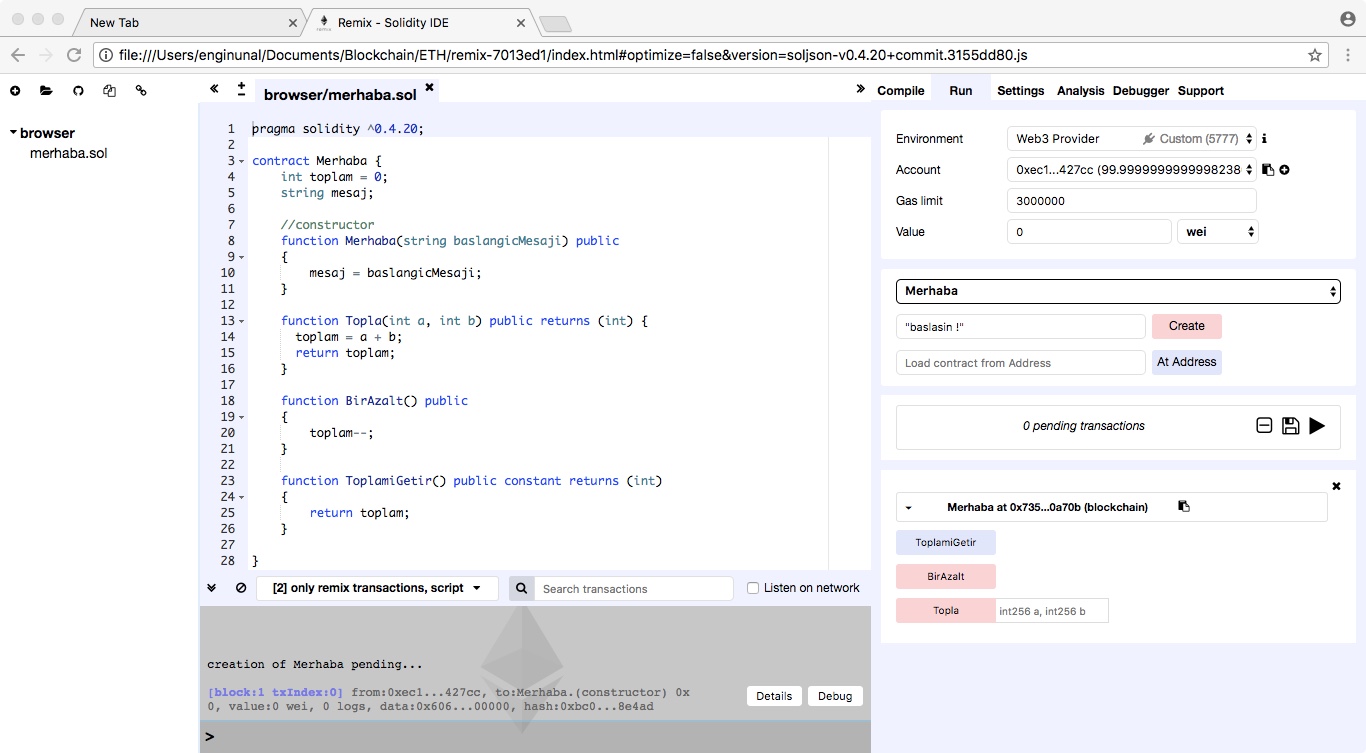The height and width of the screenshot is (753, 1366).
Task: Focus the constructor argument field with "baslasin !"
Action: click(x=1021, y=327)
